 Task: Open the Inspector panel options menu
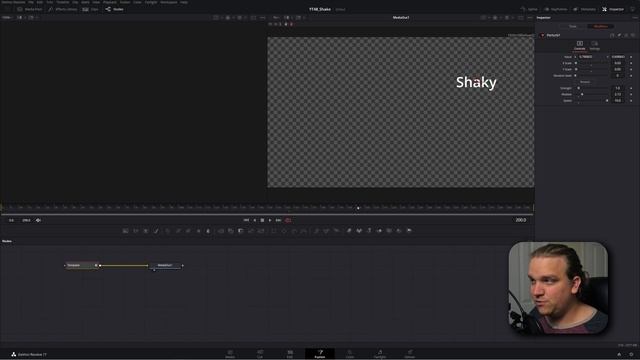click(635, 18)
